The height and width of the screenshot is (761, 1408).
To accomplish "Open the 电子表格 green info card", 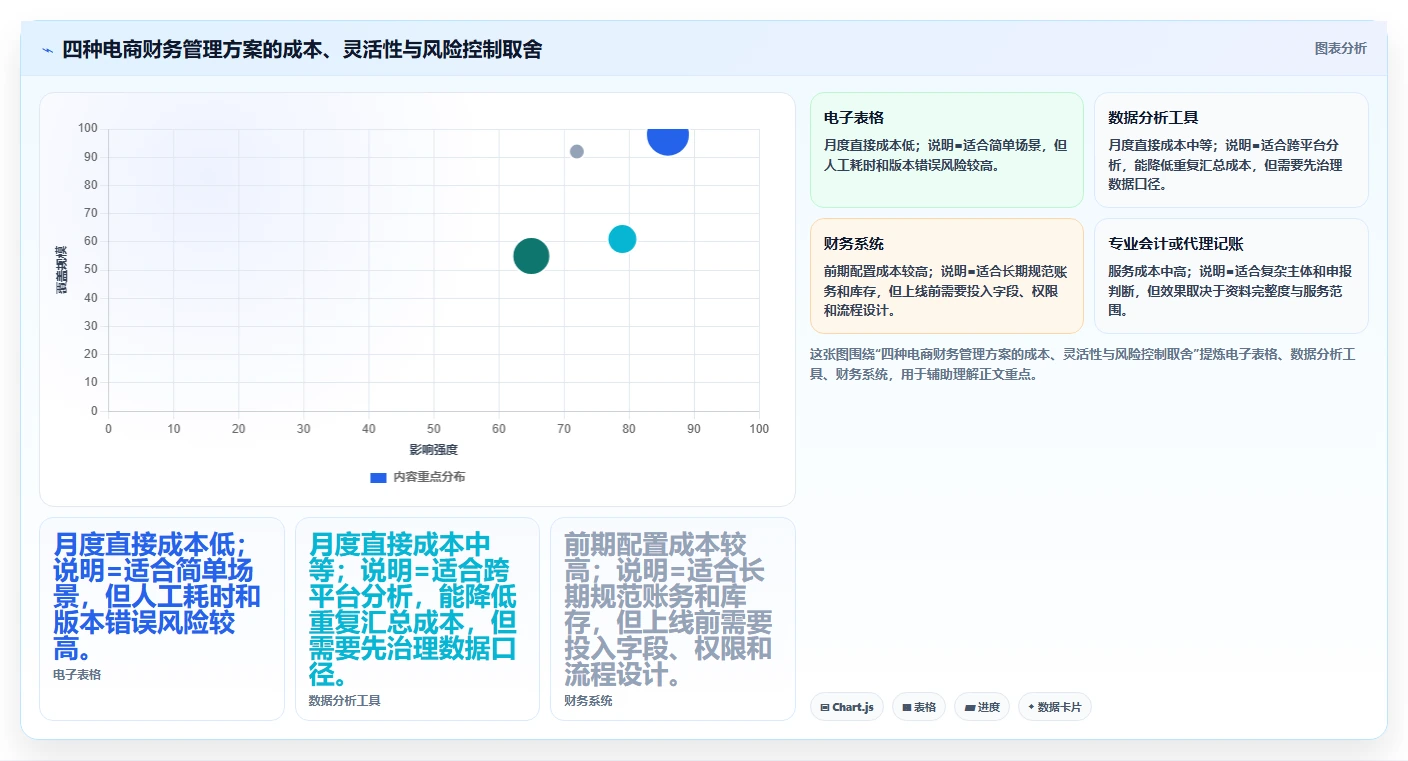I will click(x=947, y=150).
